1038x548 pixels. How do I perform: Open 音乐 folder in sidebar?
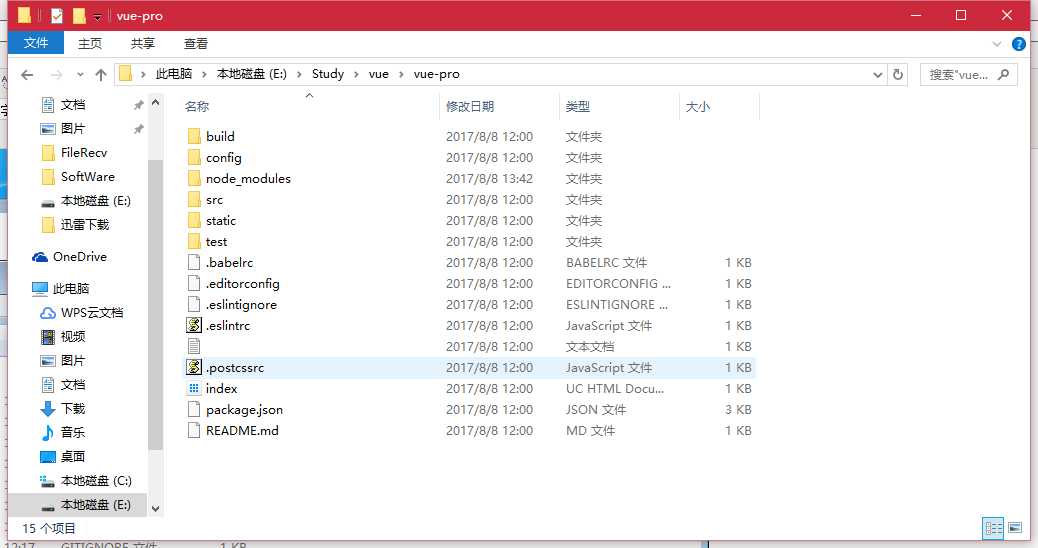(63, 432)
